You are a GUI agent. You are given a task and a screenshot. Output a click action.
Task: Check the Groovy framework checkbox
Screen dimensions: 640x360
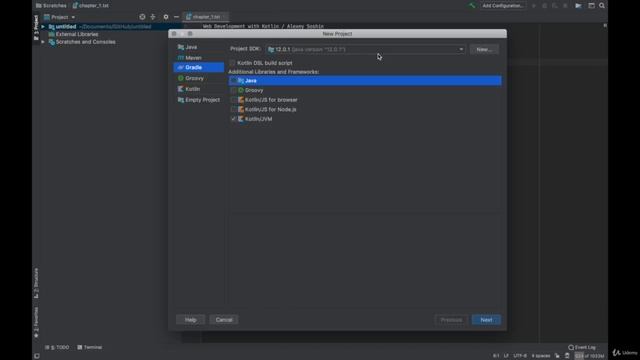click(x=233, y=90)
